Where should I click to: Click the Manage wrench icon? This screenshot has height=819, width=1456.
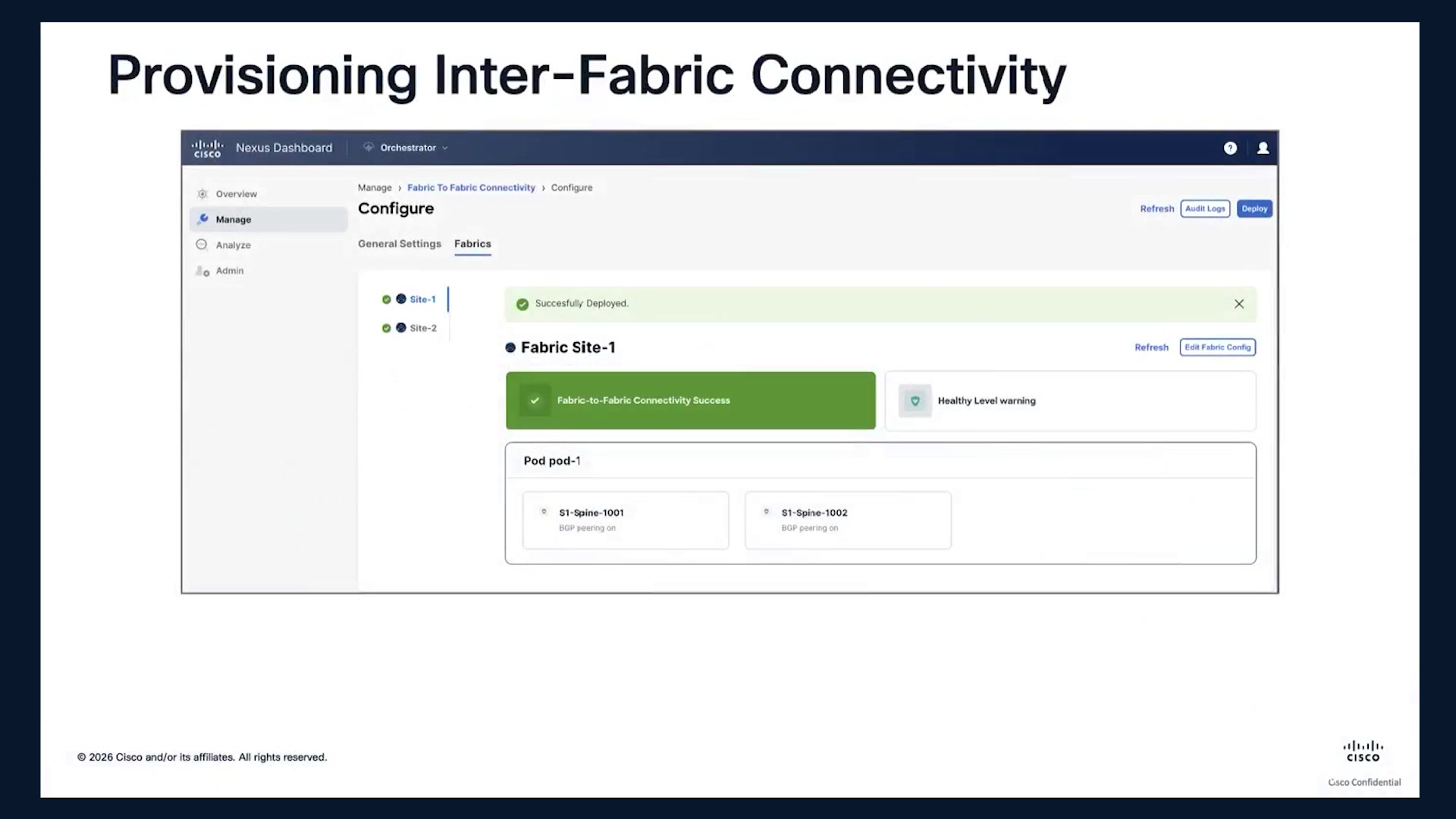point(202,219)
